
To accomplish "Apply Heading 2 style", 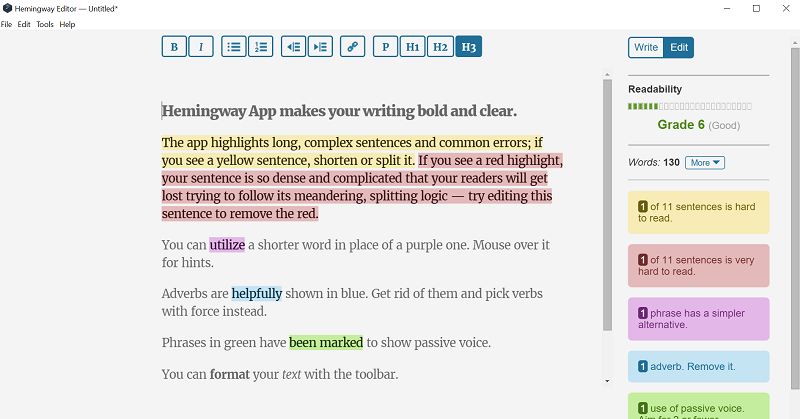I will pos(439,47).
